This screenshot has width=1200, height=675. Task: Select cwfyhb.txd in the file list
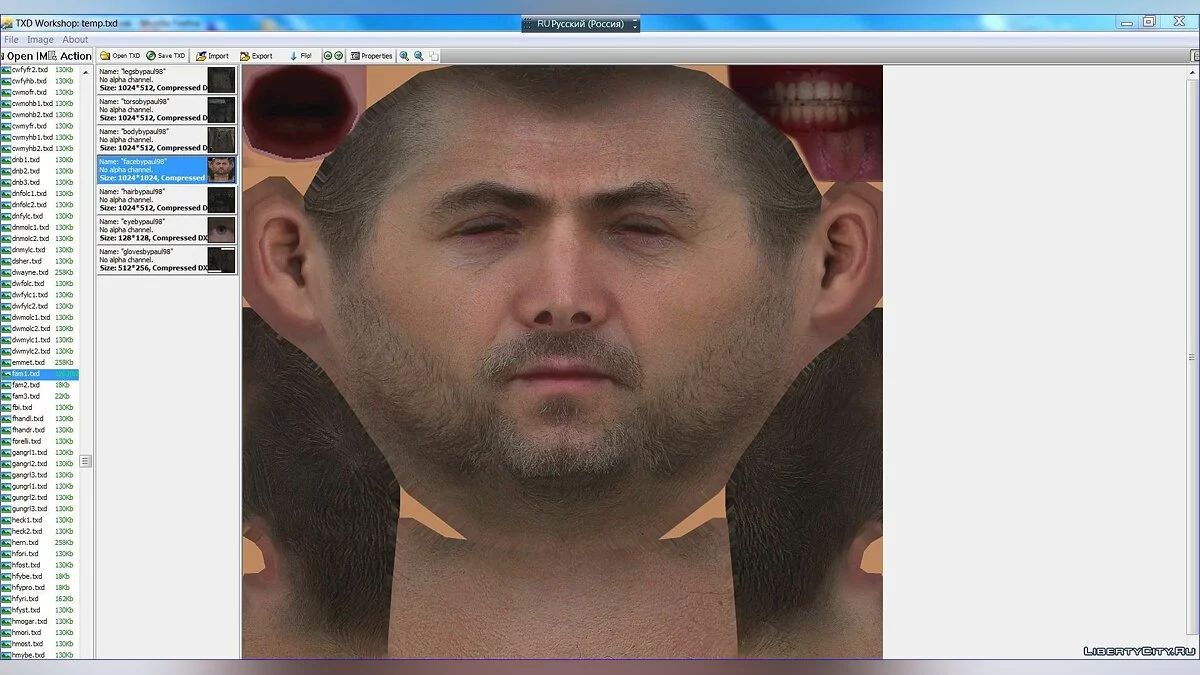click(x=40, y=81)
